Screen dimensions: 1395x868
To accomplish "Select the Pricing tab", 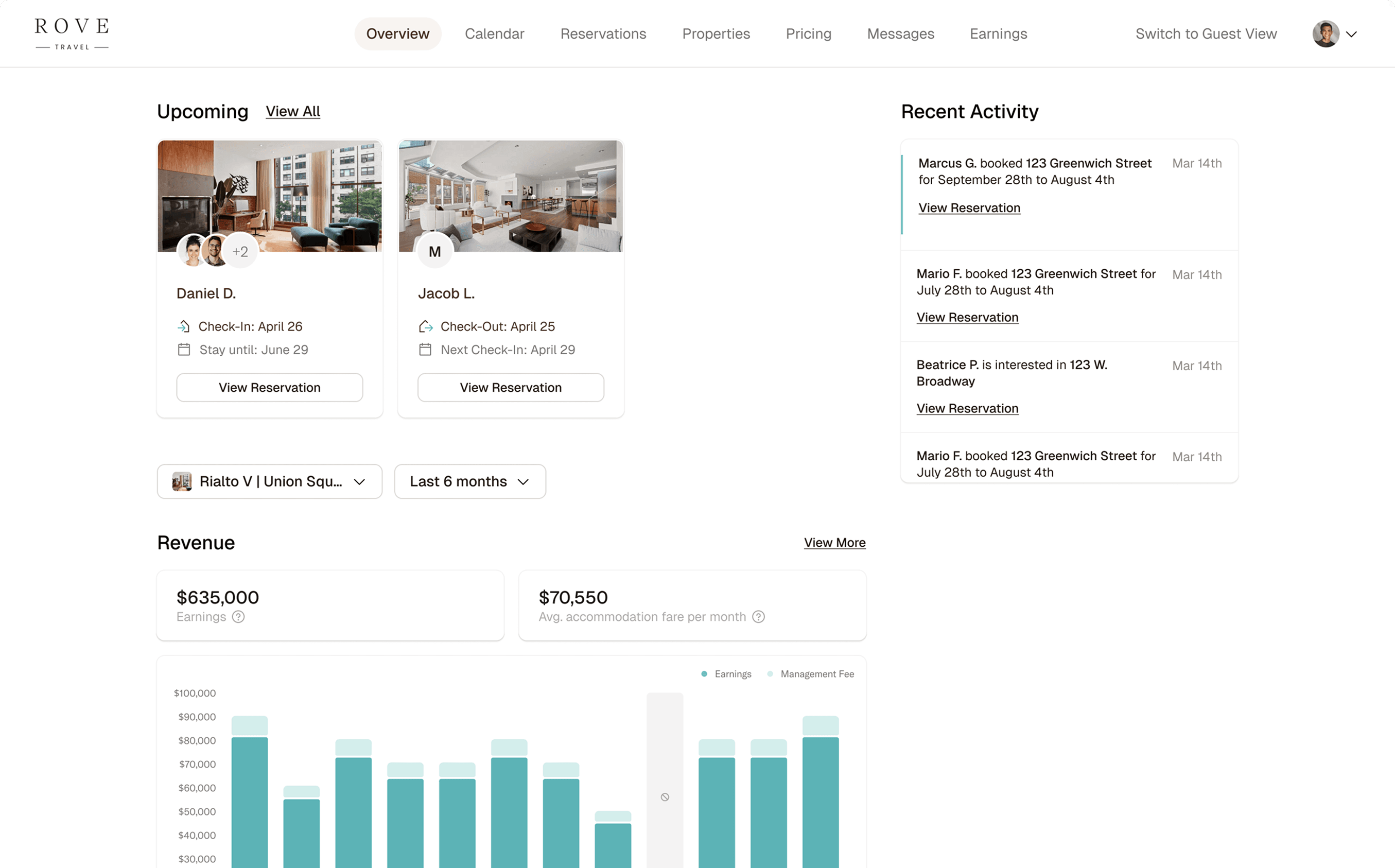I will pyautogui.click(x=809, y=34).
